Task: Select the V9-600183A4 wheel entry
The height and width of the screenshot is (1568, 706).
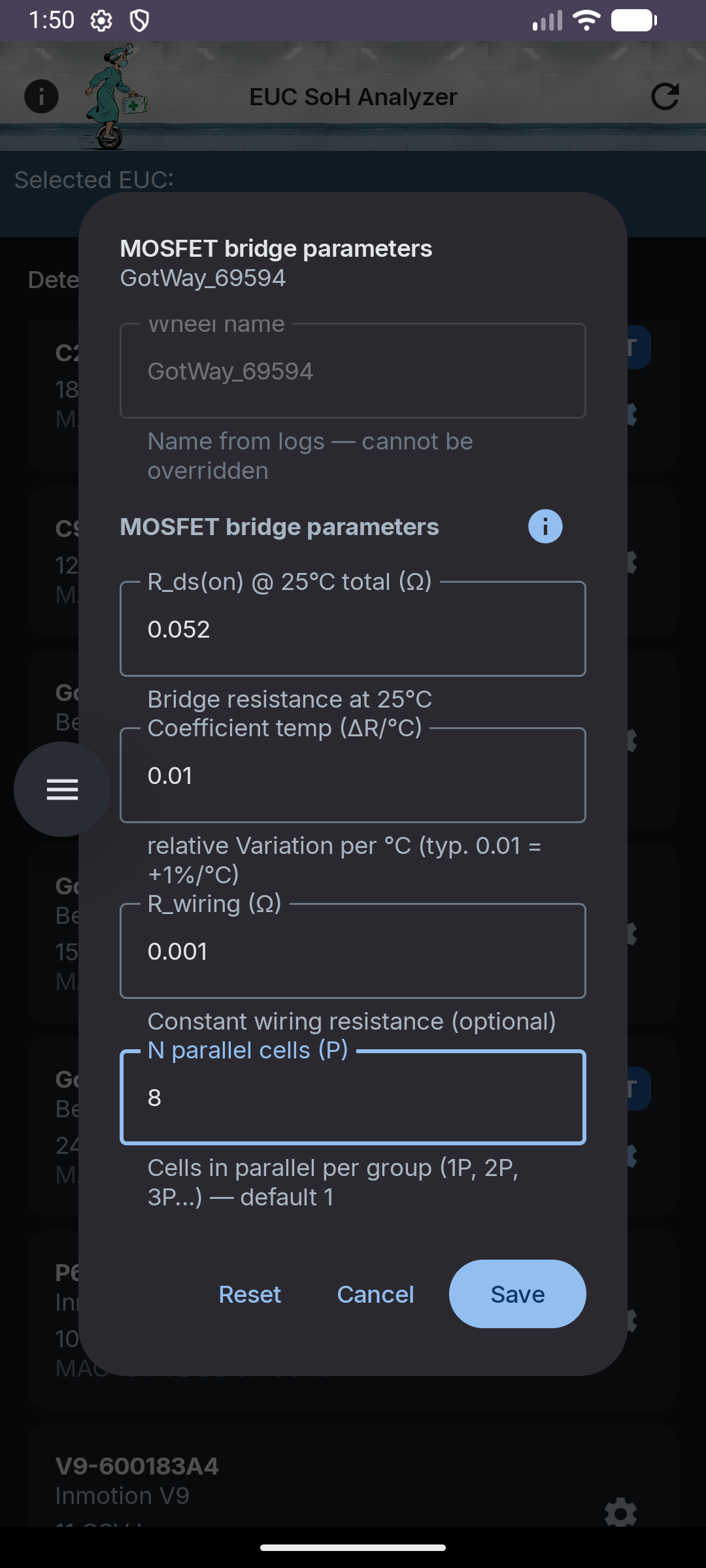Action: click(353, 1480)
